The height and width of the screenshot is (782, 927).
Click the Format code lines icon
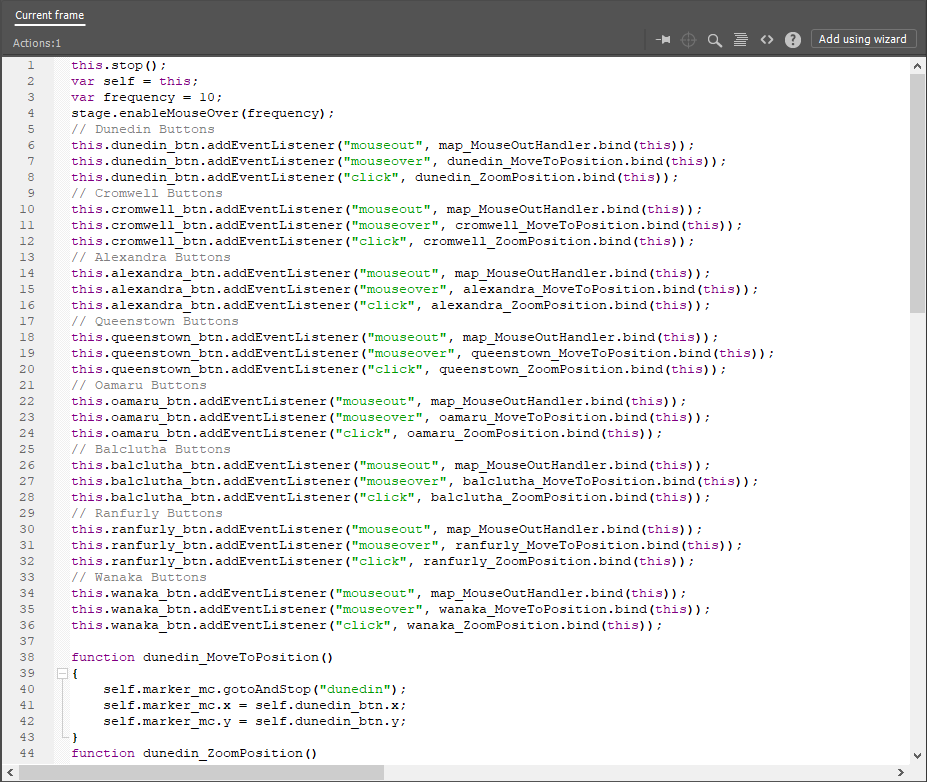740,40
